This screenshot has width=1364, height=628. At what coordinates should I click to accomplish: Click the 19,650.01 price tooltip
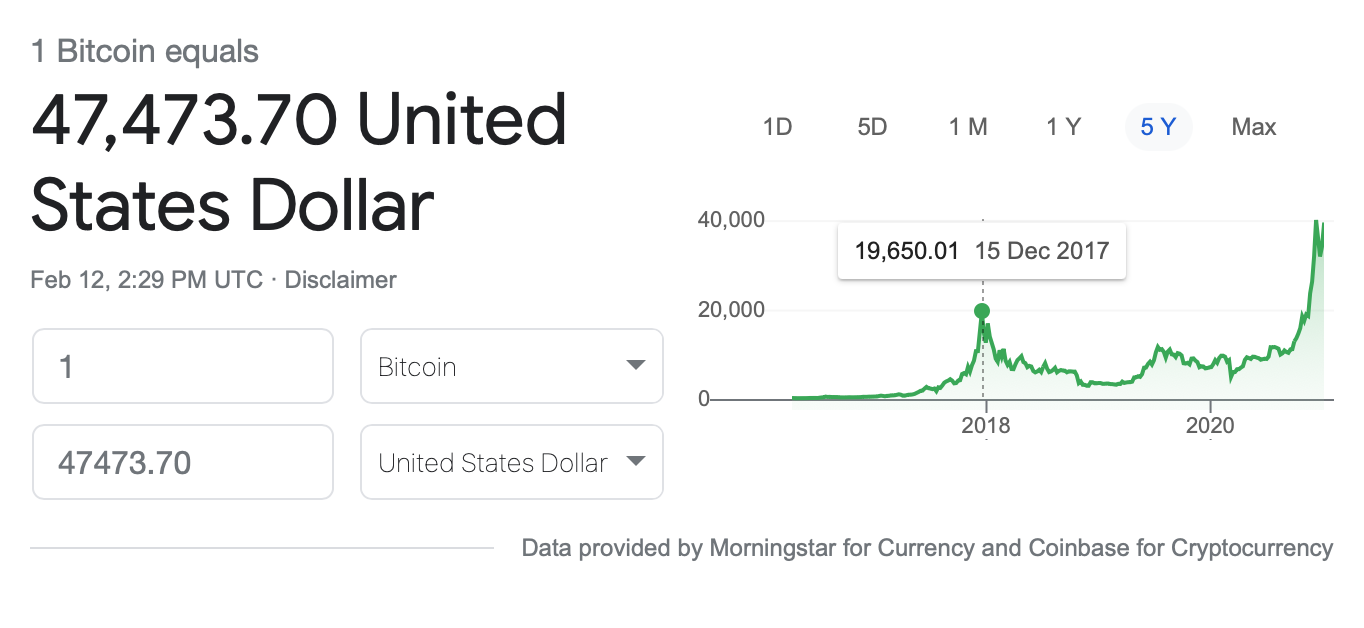coord(982,250)
